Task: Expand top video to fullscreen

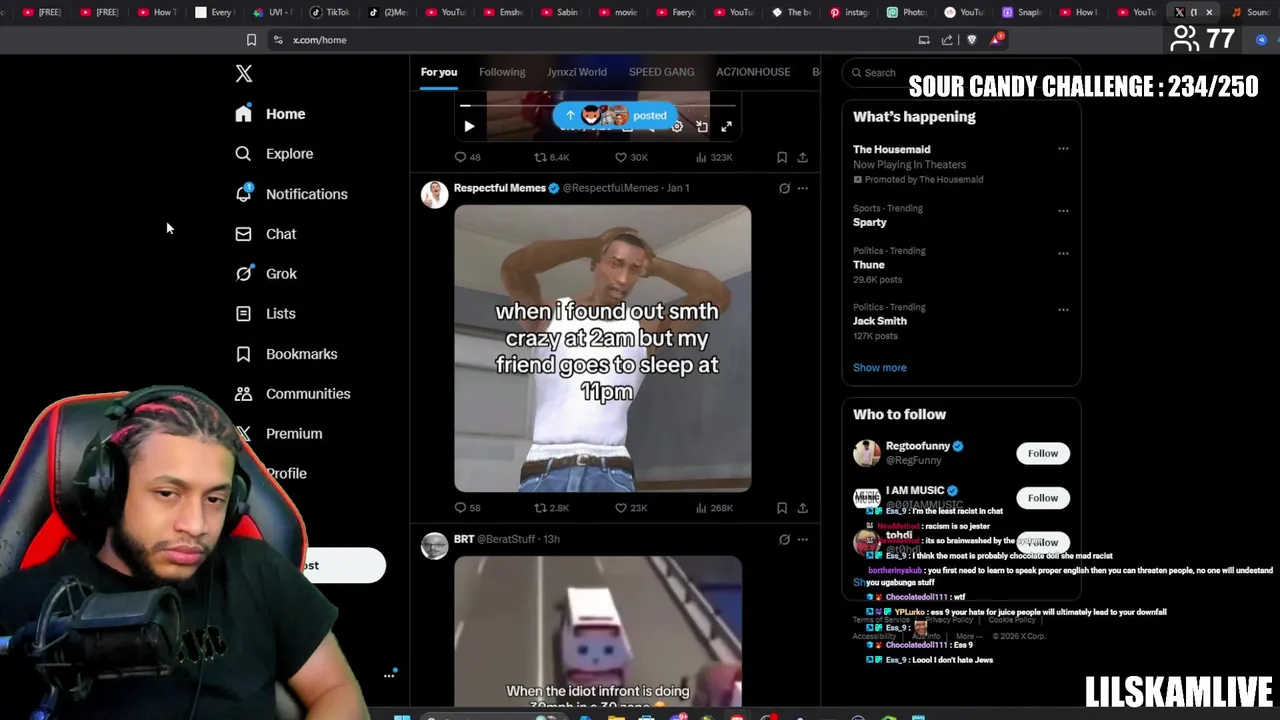Action: coord(727,127)
